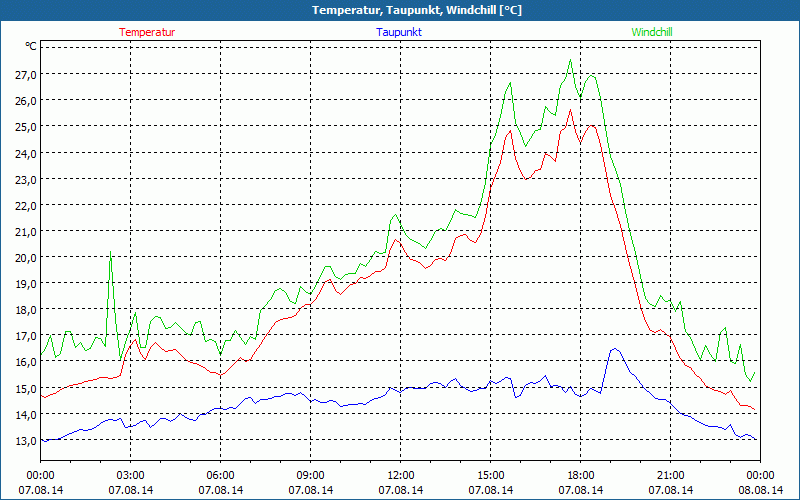Click the '24,0' y-axis value
The height and width of the screenshot is (500, 800).
point(26,153)
